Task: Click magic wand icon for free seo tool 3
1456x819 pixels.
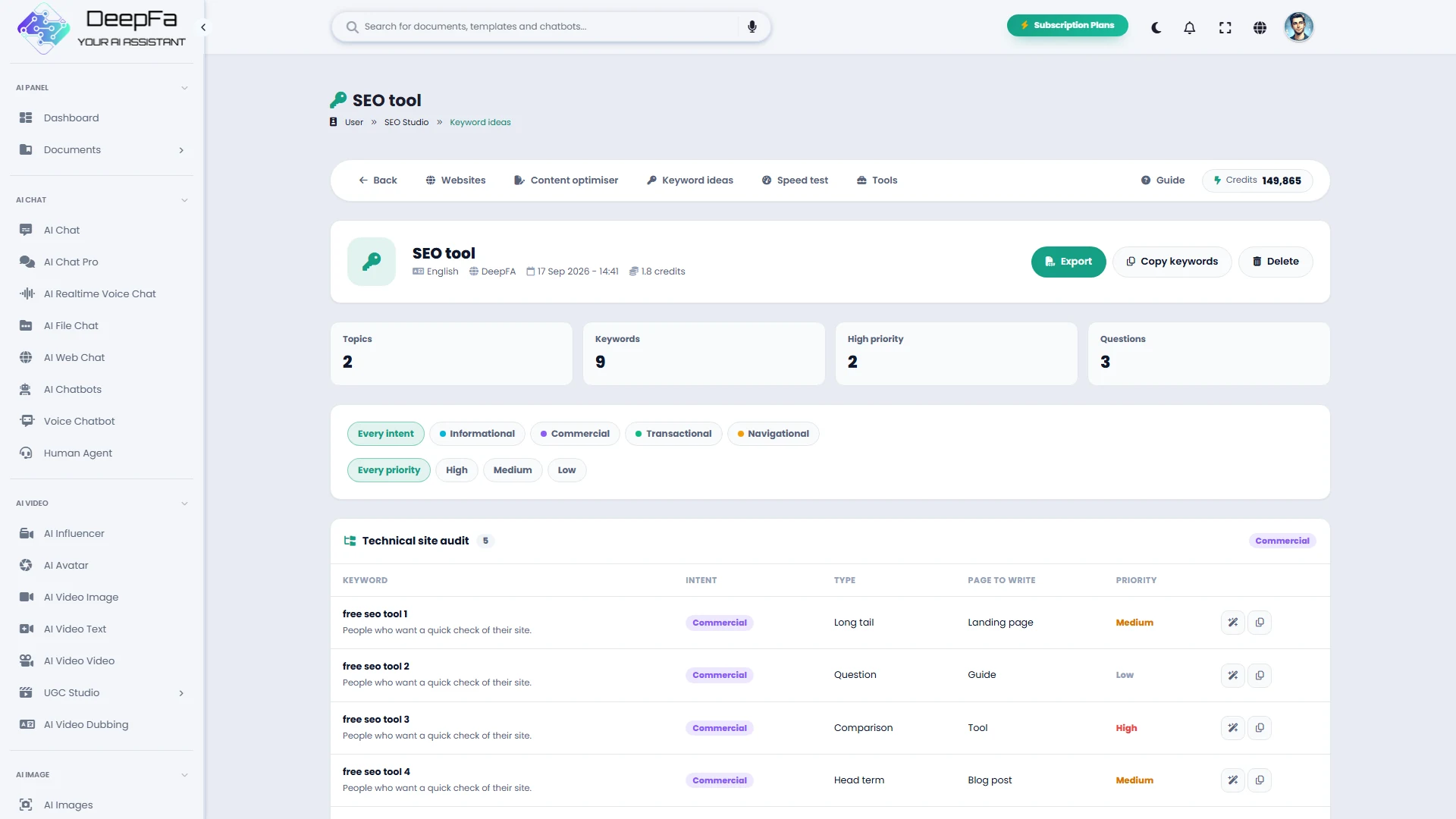Action: pos(1233,728)
